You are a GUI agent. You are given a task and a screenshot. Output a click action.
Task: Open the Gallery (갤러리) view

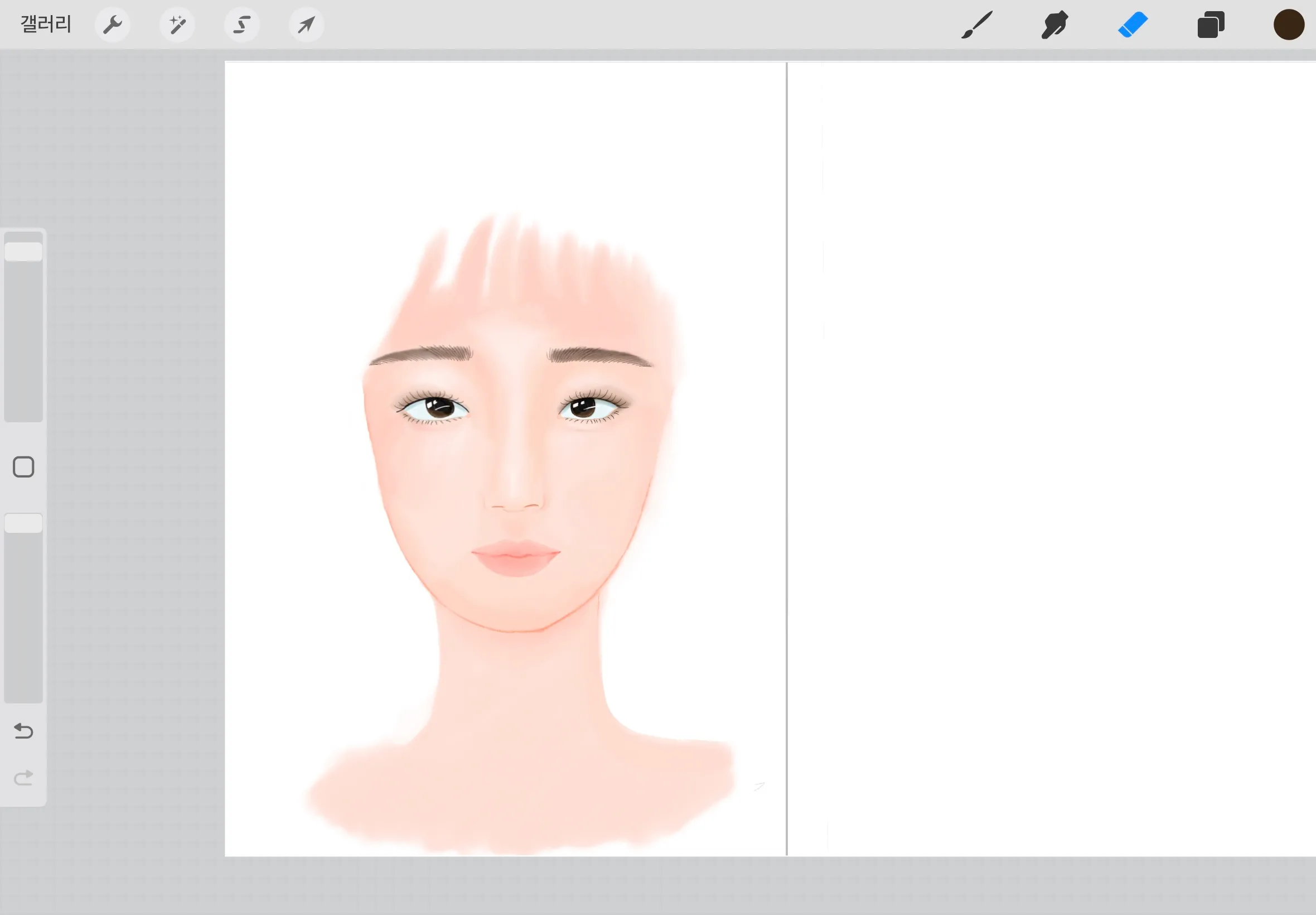[46, 24]
